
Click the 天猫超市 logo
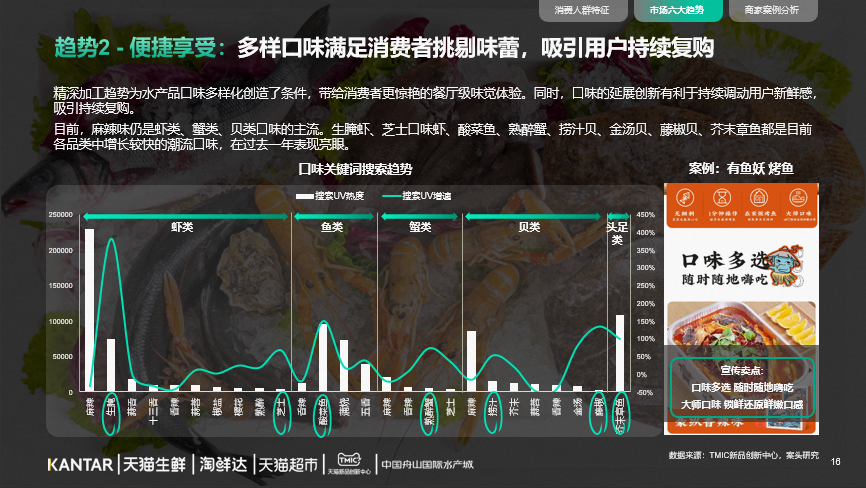pyautogui.click(x=289, y=465)
